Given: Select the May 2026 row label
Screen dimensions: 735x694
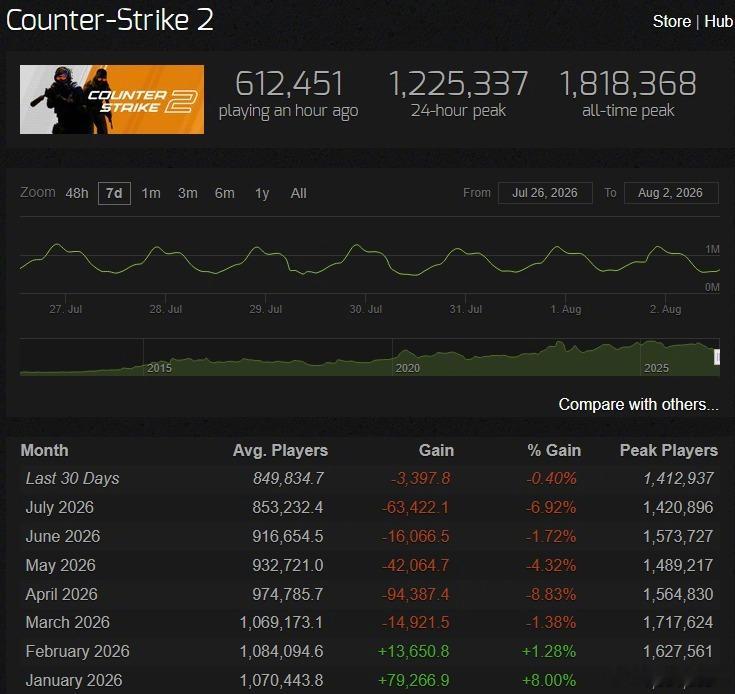Looking at the screenshot, I should pos(60,566).
